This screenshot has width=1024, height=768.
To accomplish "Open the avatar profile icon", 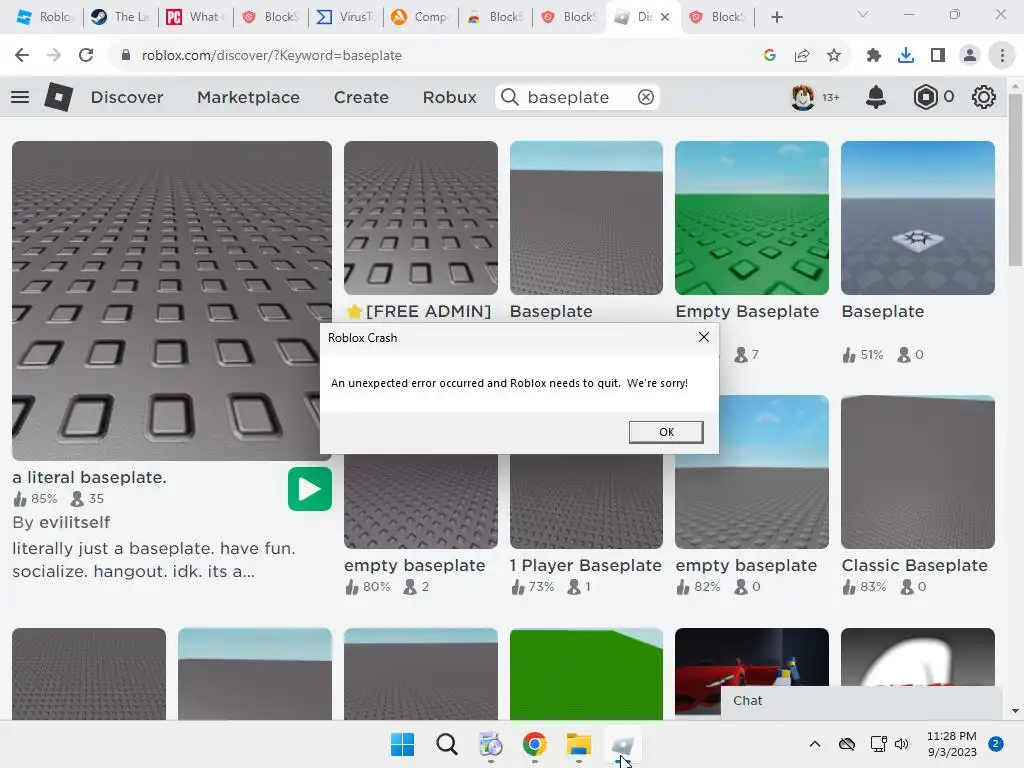I will (x=803, y=97).
